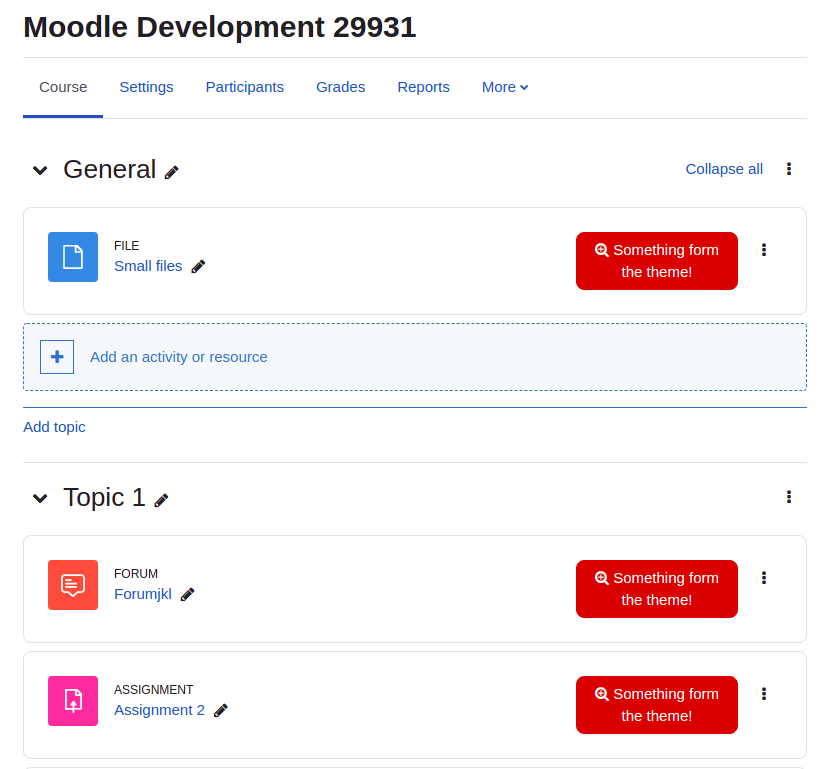The image size is (822, 769).
Task: Edit the Topic 1 section name pencil
Action: 161,501
